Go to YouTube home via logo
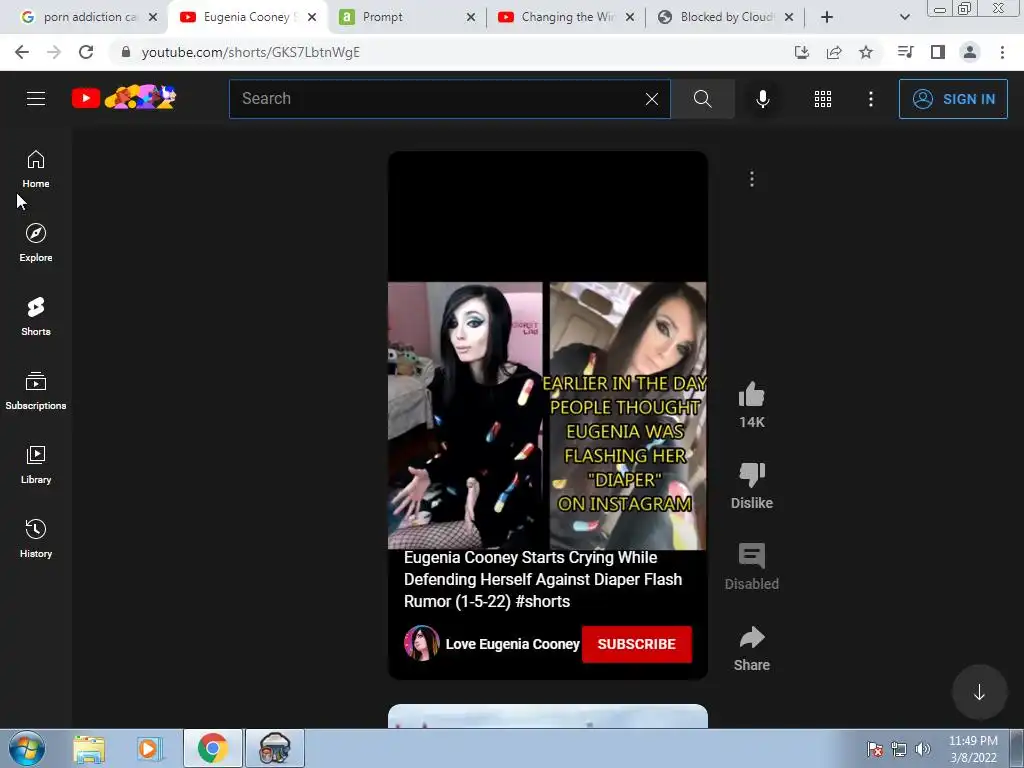The image size is (1024, 768). click(x=124, y=98)
